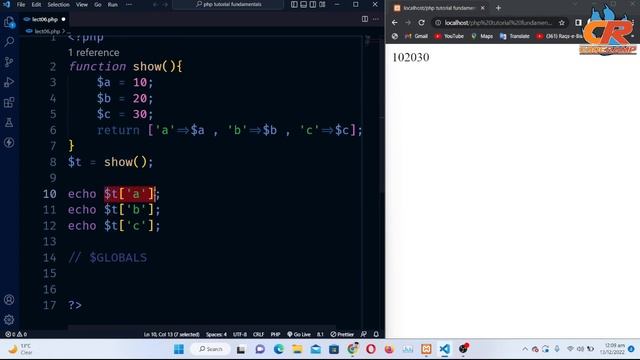Open the Source Control view
This screenshot has height=360, width=640.
coord(9,62)
